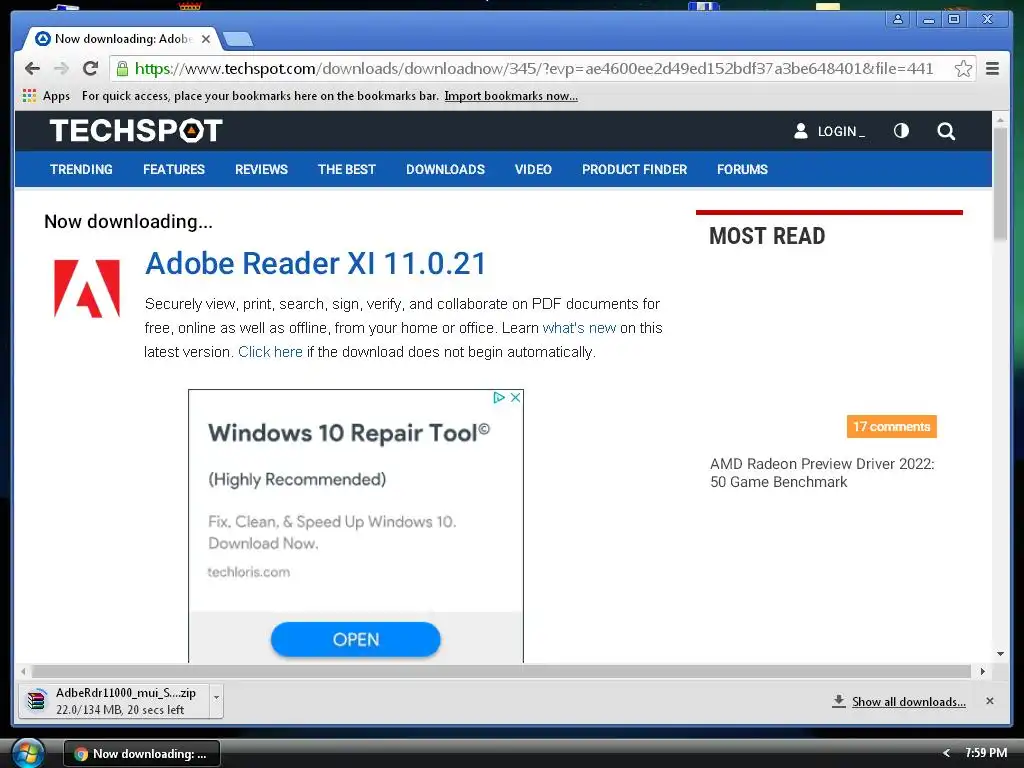Click the scroll up arrow
Viewport: 1024px width, 768px height.
[1000, 120]
